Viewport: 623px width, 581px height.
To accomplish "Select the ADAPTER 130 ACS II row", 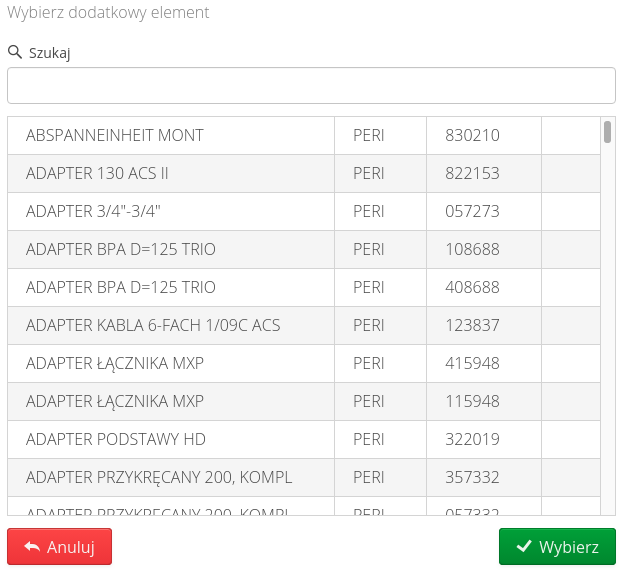I will click(97, 173).
